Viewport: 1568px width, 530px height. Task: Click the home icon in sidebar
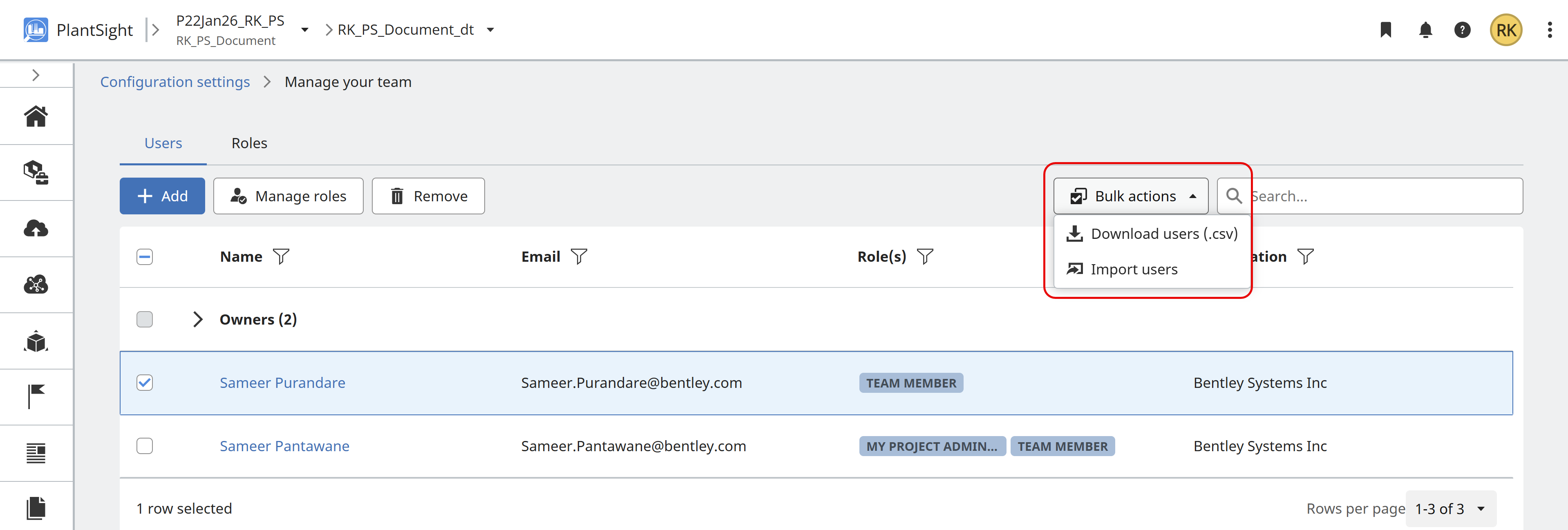tap(36, 116)
